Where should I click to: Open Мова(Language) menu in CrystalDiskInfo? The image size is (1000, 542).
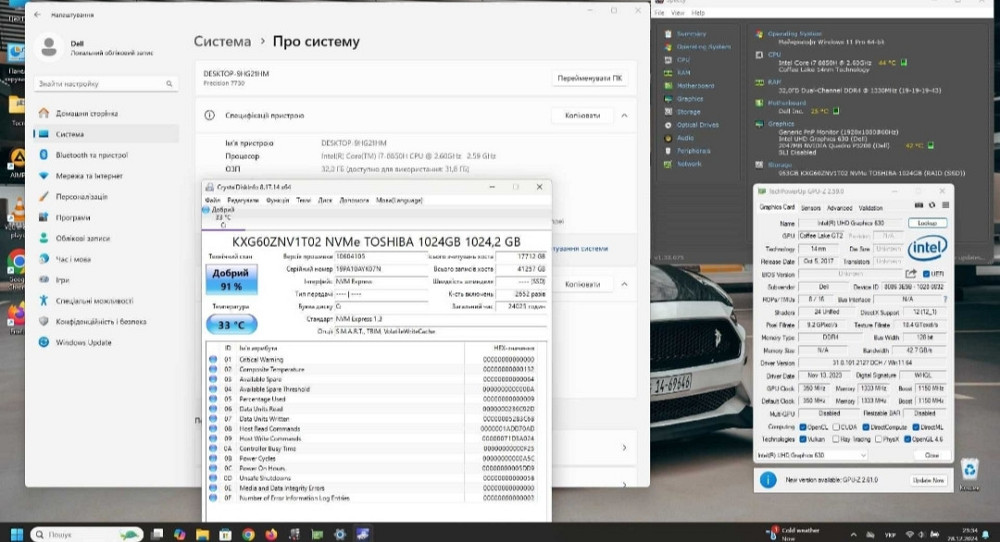click(399, 200)
